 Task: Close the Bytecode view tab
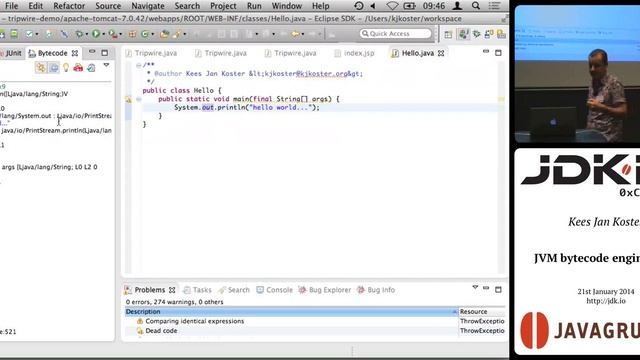click(75, 53)
